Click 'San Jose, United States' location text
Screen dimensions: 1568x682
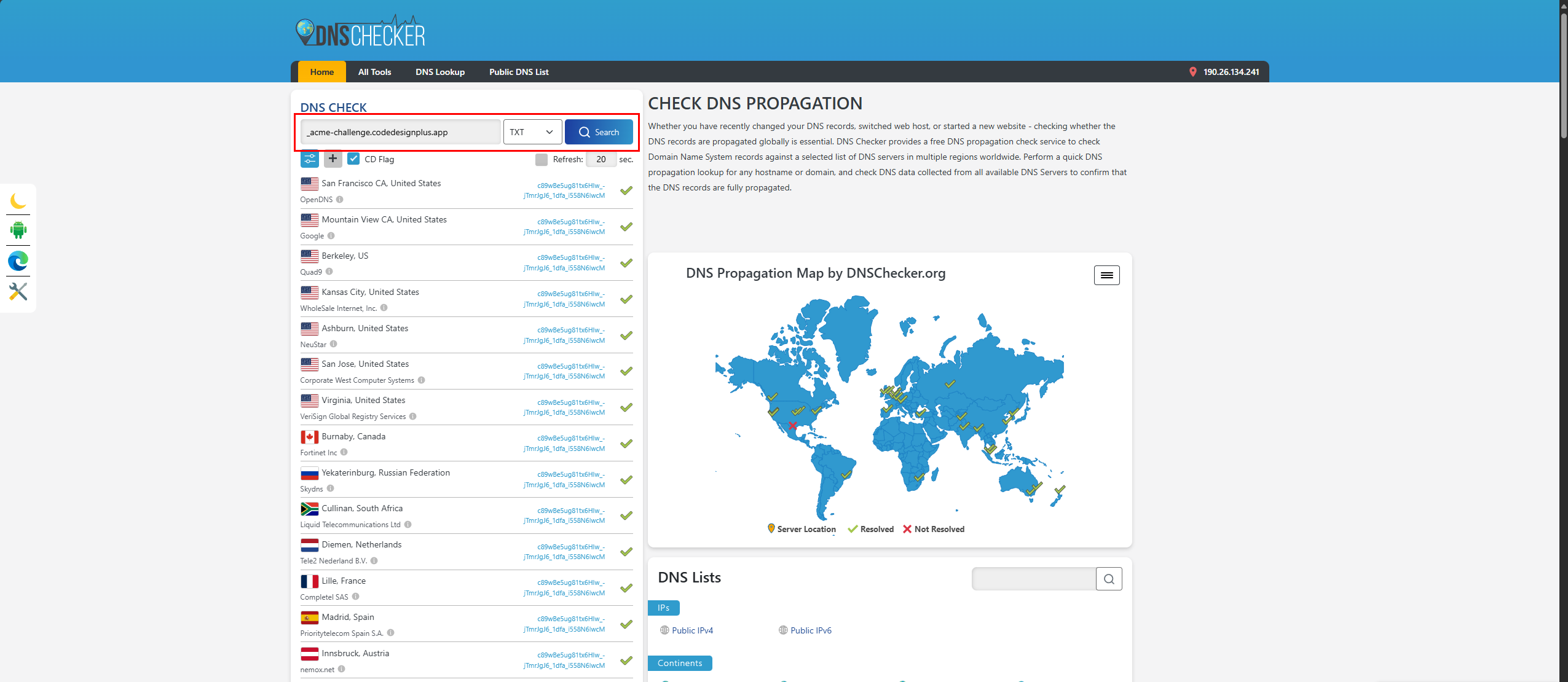pos(365,364)
